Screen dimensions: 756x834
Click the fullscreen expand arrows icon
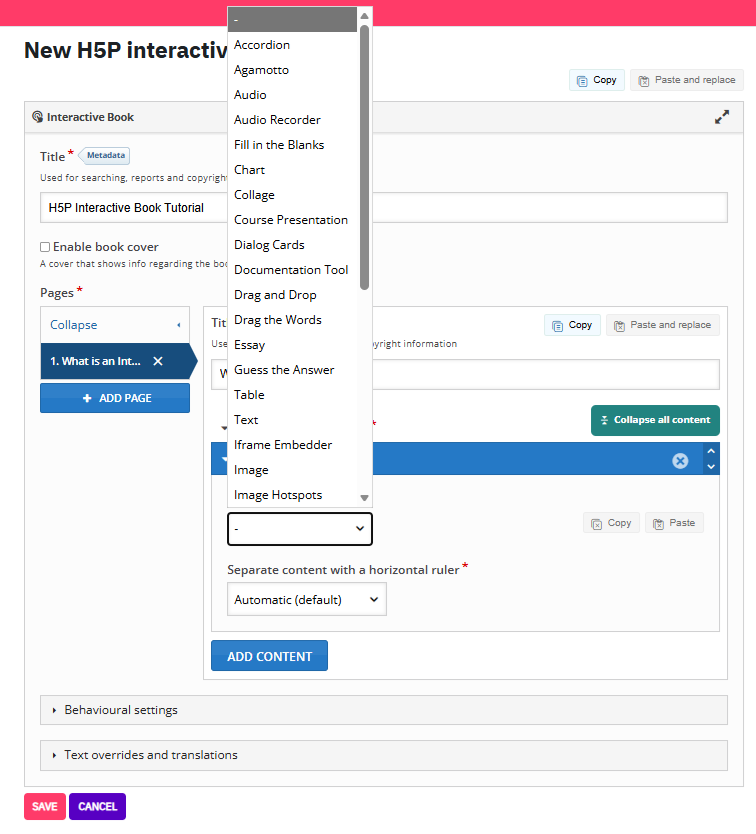722,117
